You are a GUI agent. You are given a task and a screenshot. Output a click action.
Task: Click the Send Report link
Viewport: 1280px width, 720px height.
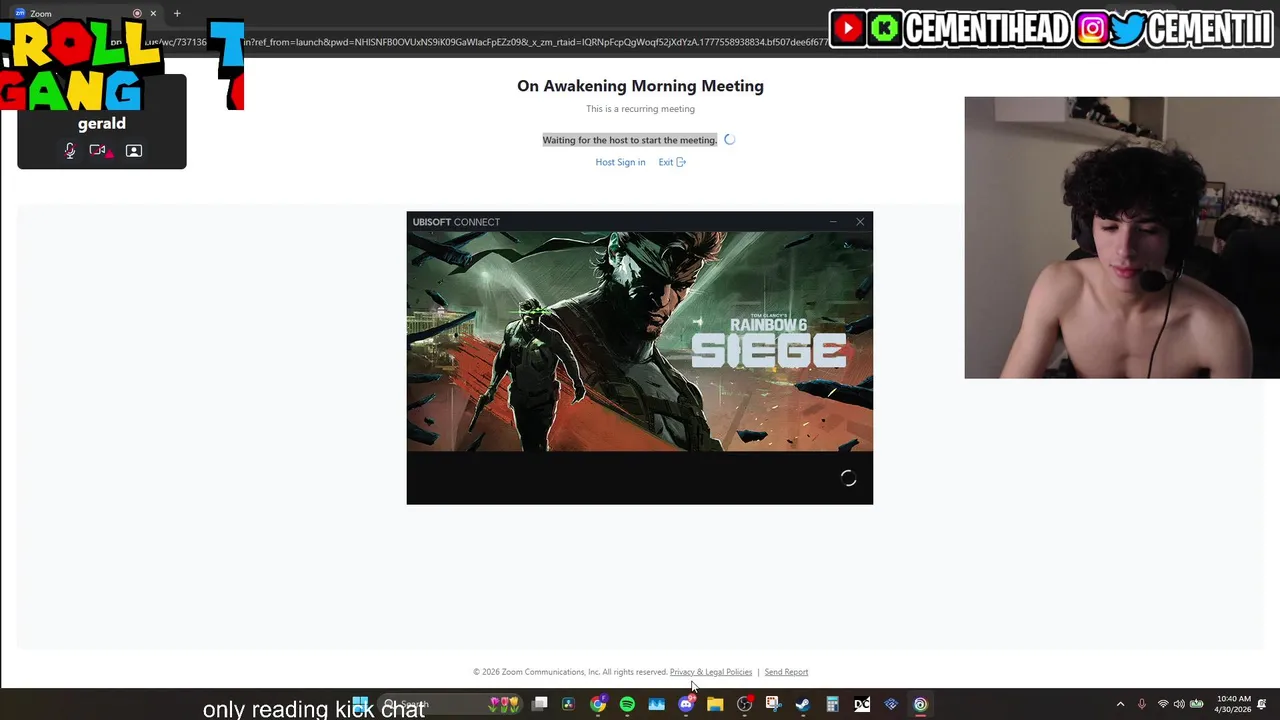click(786, 672)
